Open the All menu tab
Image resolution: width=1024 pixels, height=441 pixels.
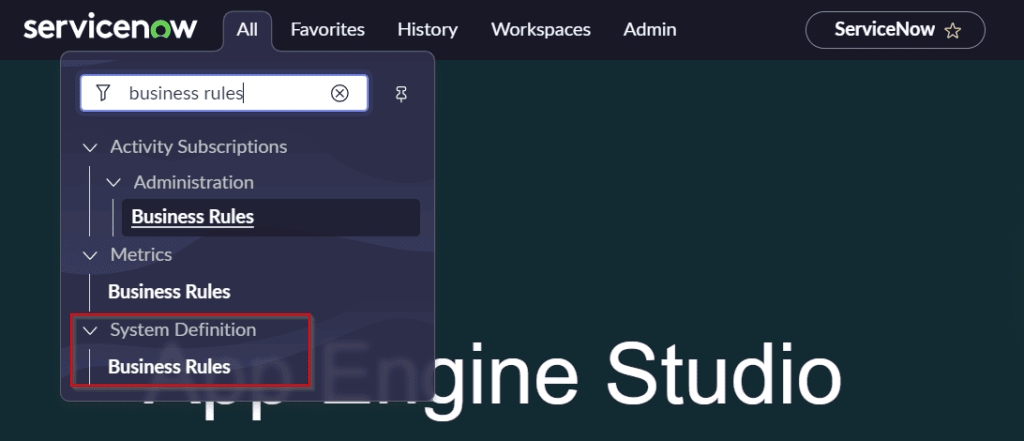247,29
